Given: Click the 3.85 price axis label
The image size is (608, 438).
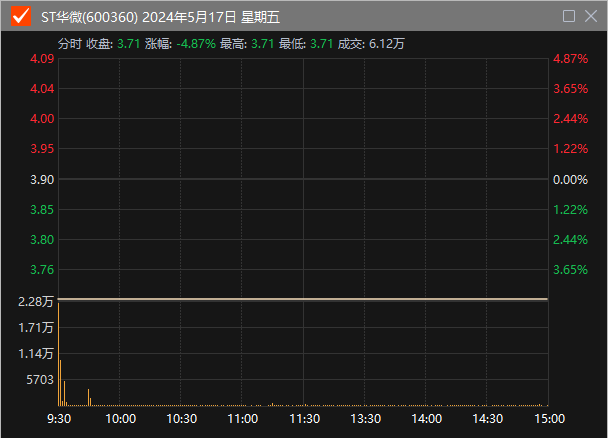Looking at the screenshot, I should [42, 210].
